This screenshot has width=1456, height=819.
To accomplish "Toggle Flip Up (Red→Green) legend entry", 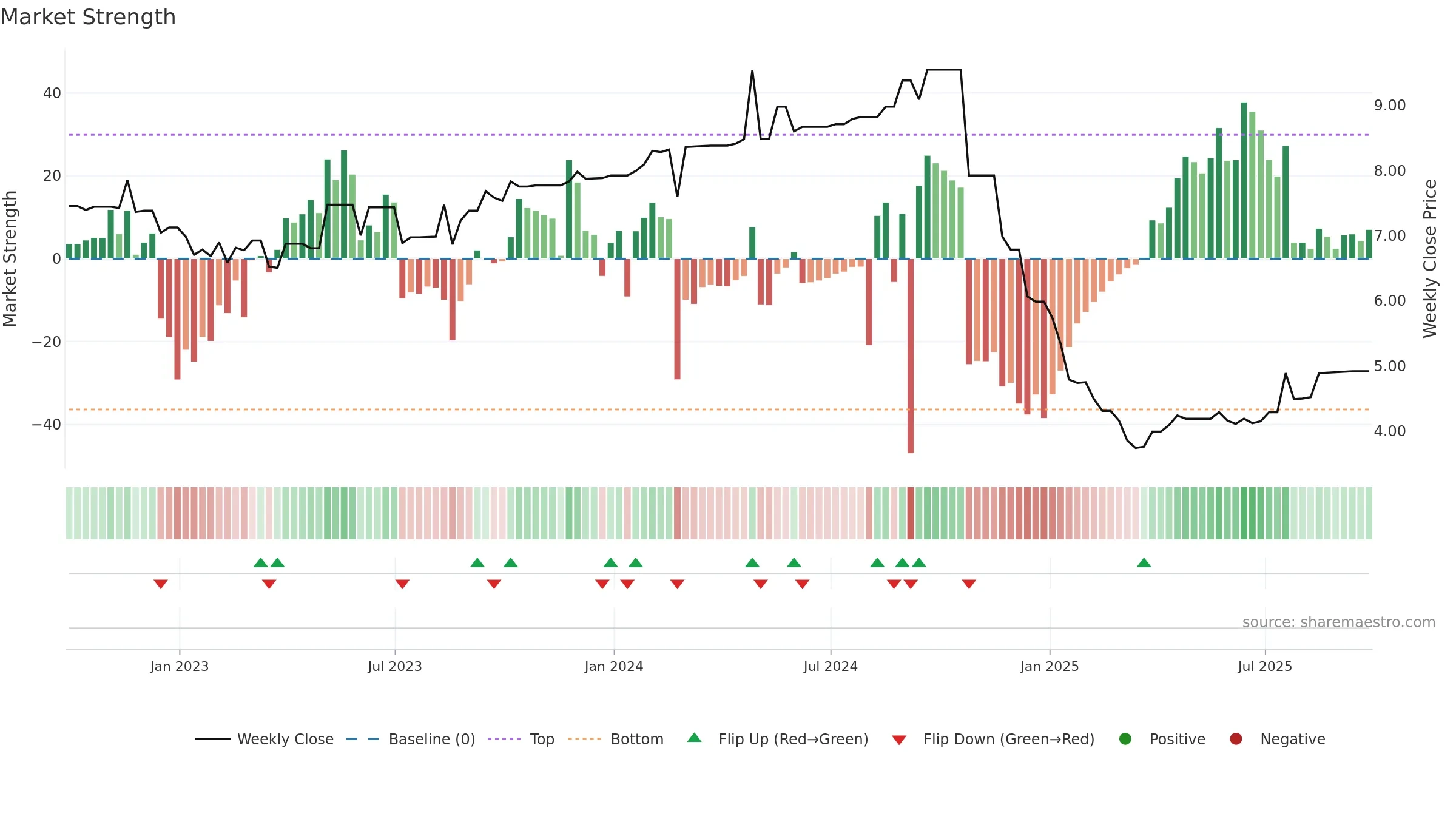I will click(x=778, y=739).
